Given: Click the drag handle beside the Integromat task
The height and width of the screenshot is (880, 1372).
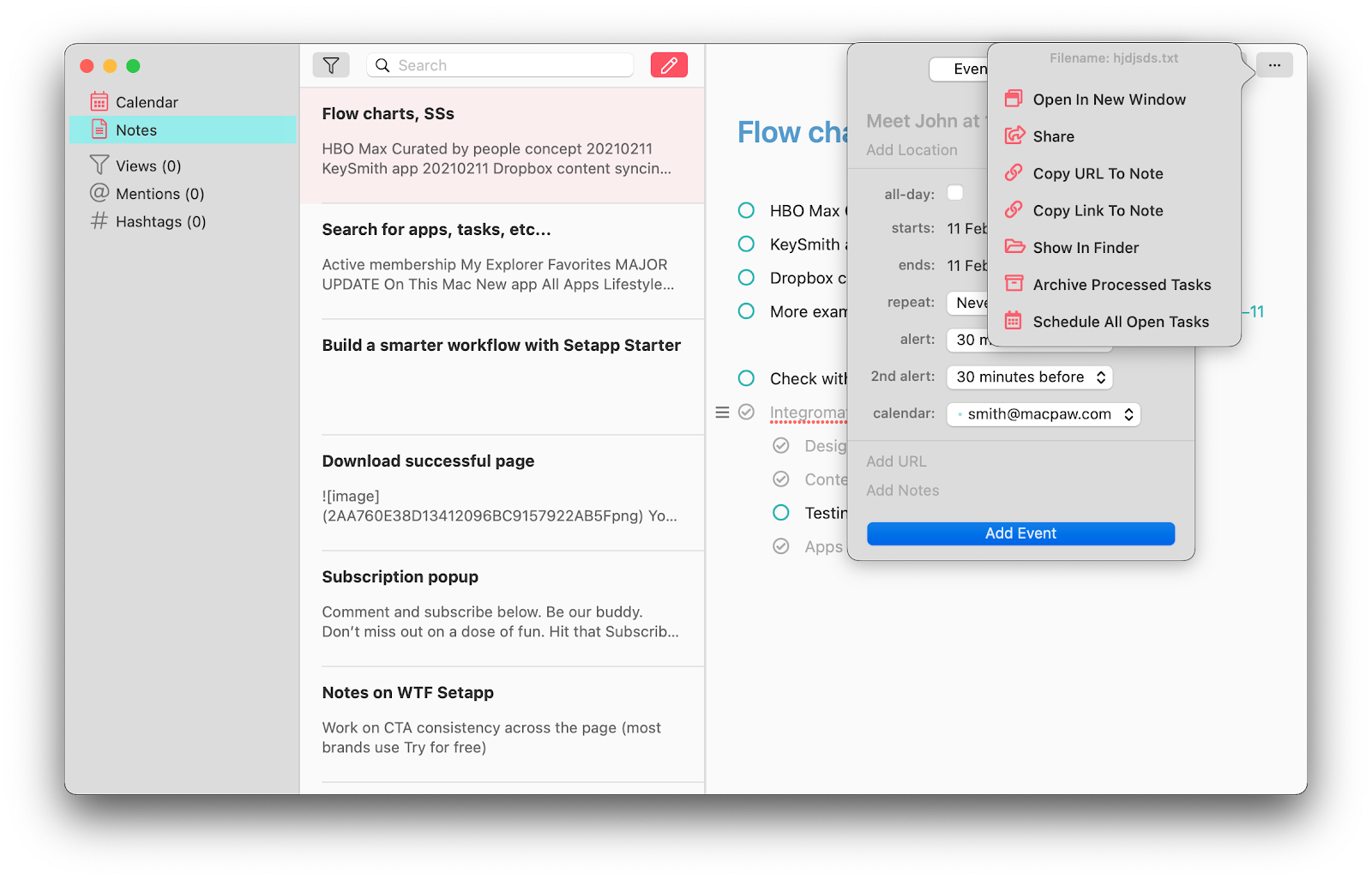Looking at the screenshot, I should point(722,412).
